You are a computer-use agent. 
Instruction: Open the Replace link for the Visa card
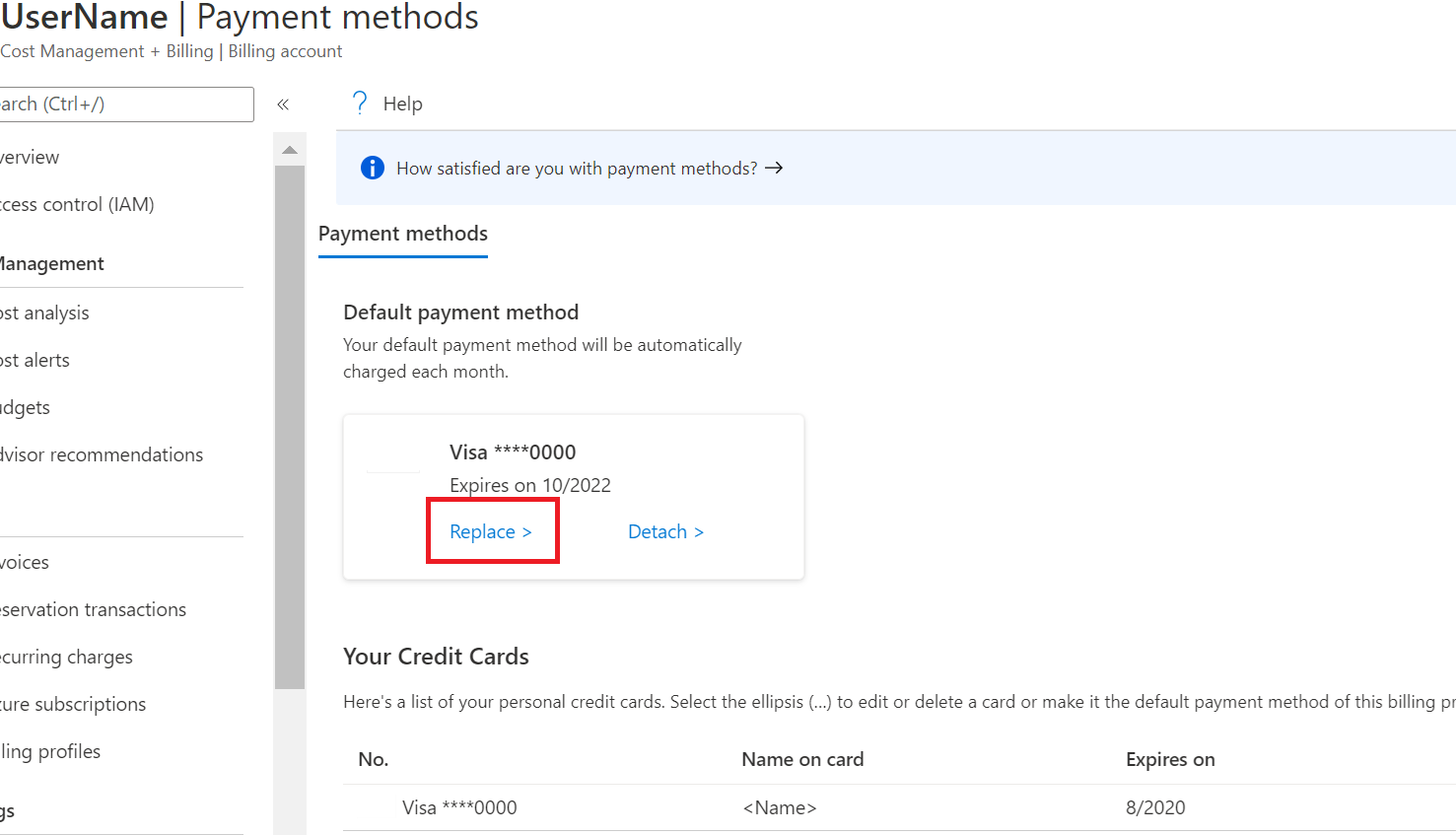click(491, 531)
